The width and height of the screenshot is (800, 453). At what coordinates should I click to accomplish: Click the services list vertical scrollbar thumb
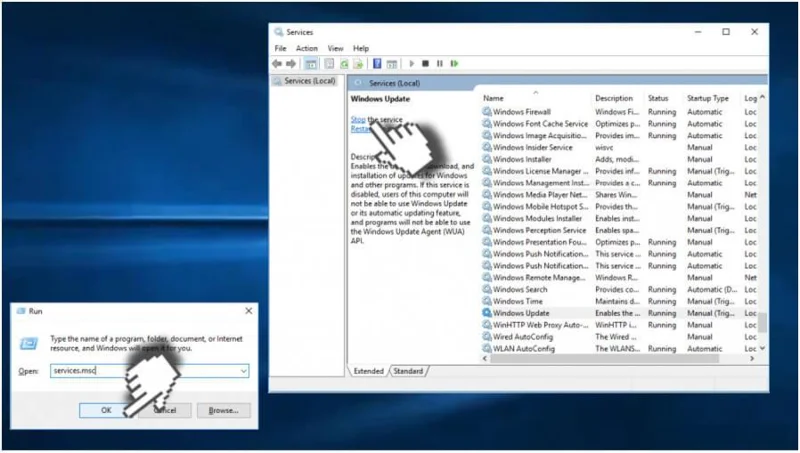point(762,322)
